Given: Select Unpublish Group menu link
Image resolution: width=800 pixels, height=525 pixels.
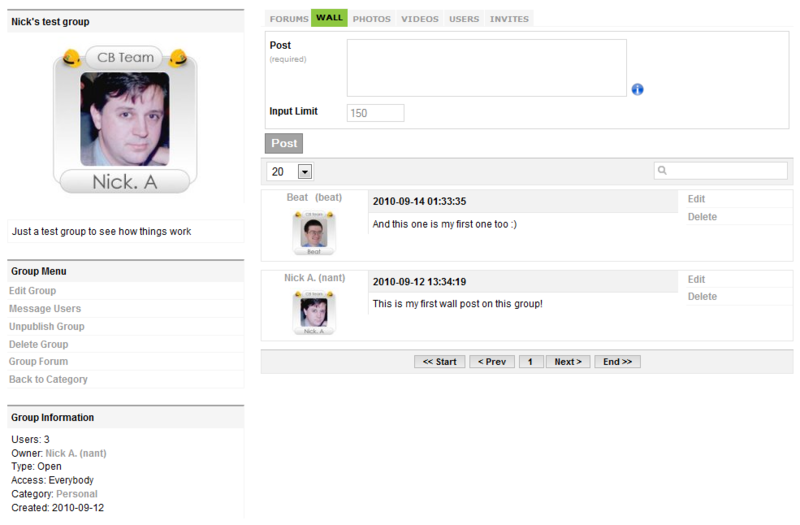Looking at the screenshot, I should click(x=46, y=327).
